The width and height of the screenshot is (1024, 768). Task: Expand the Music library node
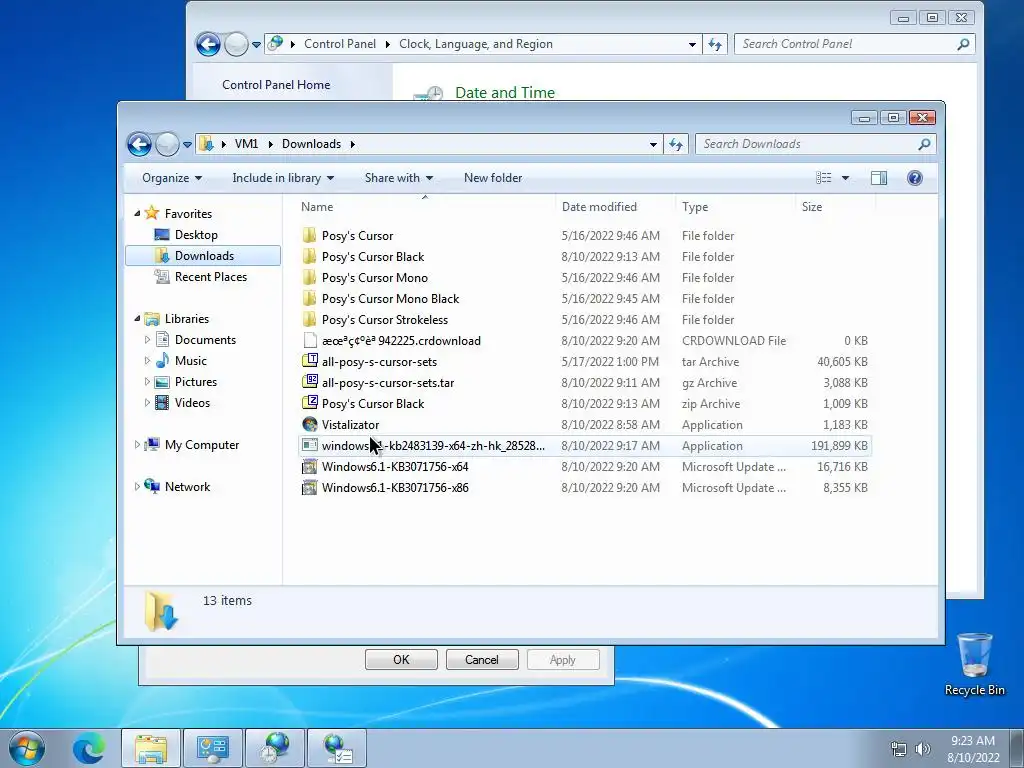coord(147,360)
